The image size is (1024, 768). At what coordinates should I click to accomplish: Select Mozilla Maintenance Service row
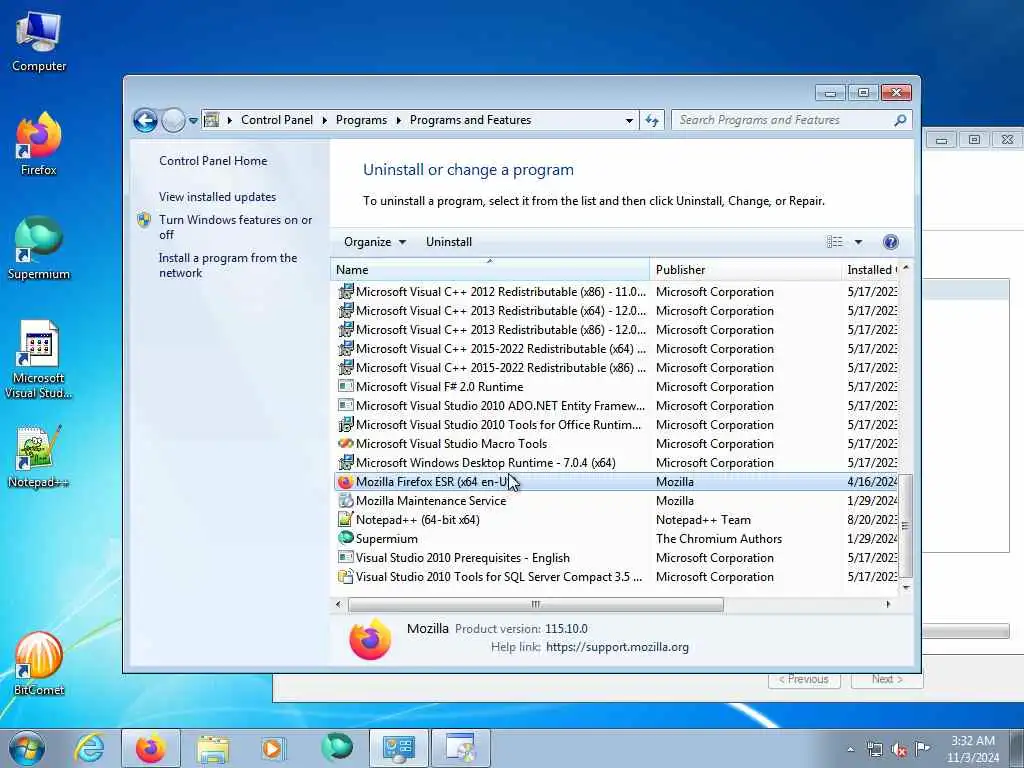[616, 501]
